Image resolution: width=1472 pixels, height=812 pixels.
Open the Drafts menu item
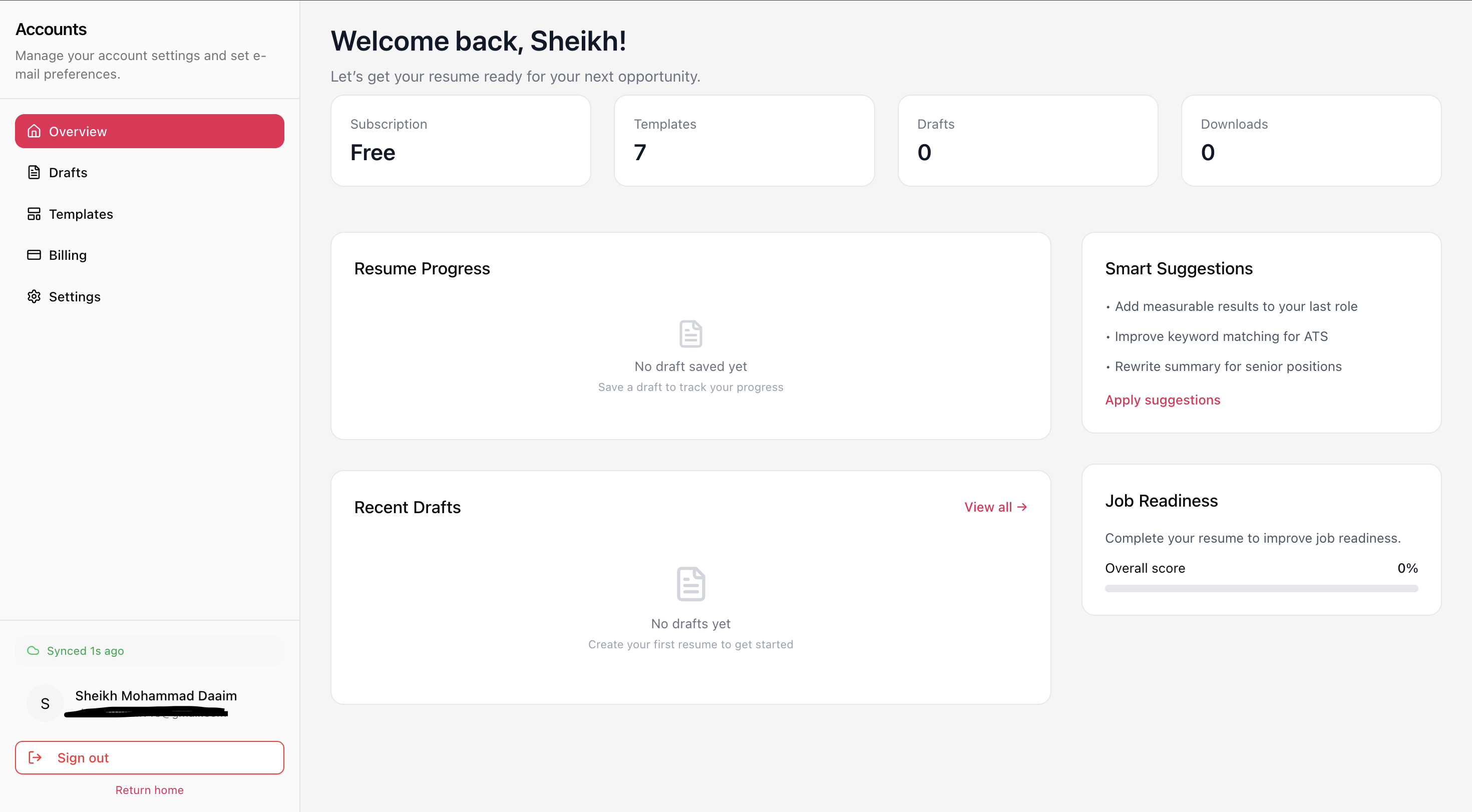[x=68, y=173]
